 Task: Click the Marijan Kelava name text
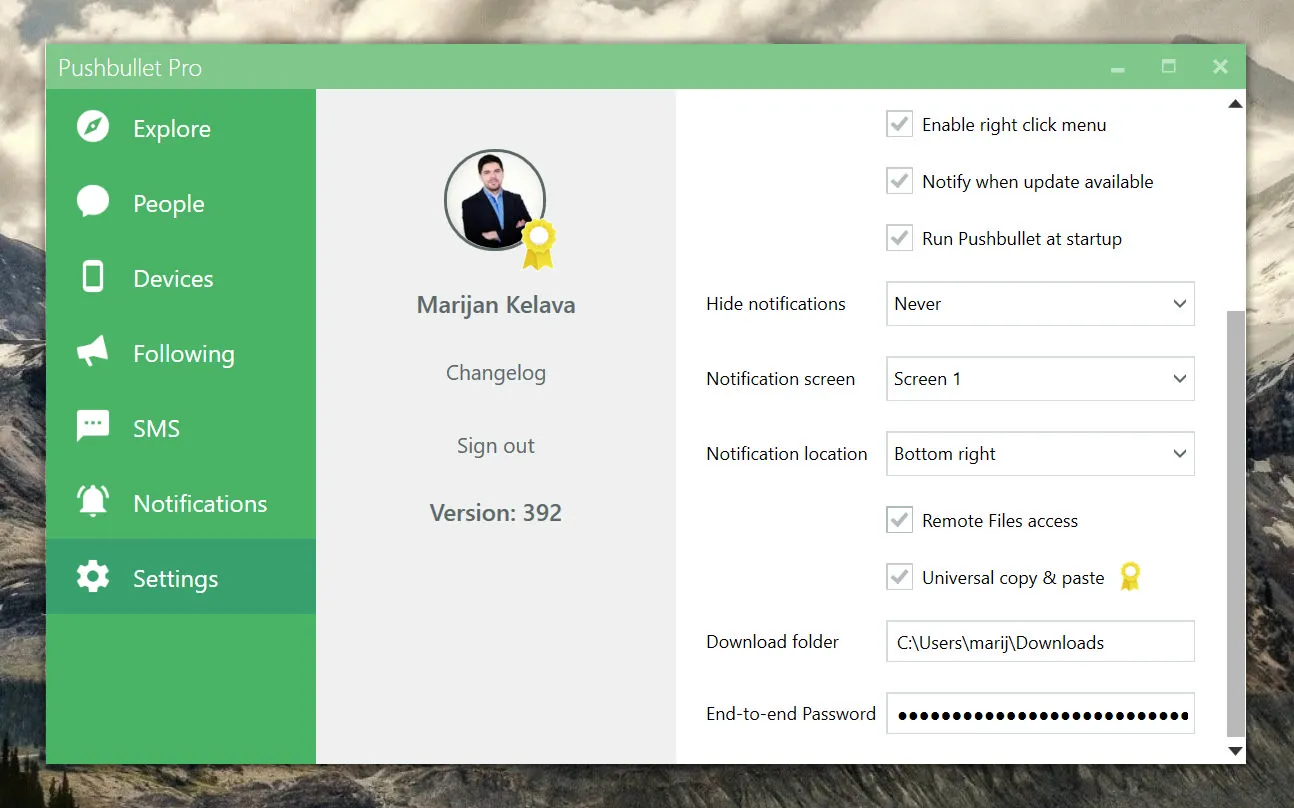click(496, 305)
